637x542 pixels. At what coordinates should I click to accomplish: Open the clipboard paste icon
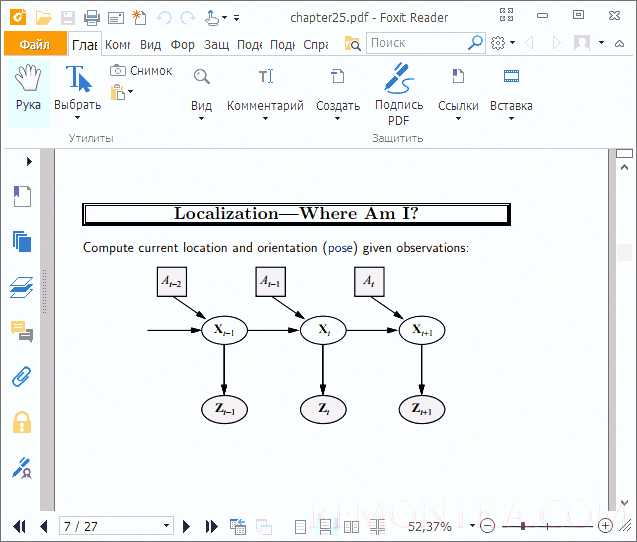[x=118, y=92]
